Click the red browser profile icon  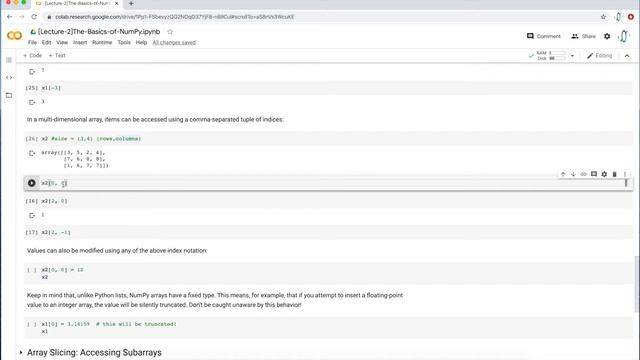(631, 17)
